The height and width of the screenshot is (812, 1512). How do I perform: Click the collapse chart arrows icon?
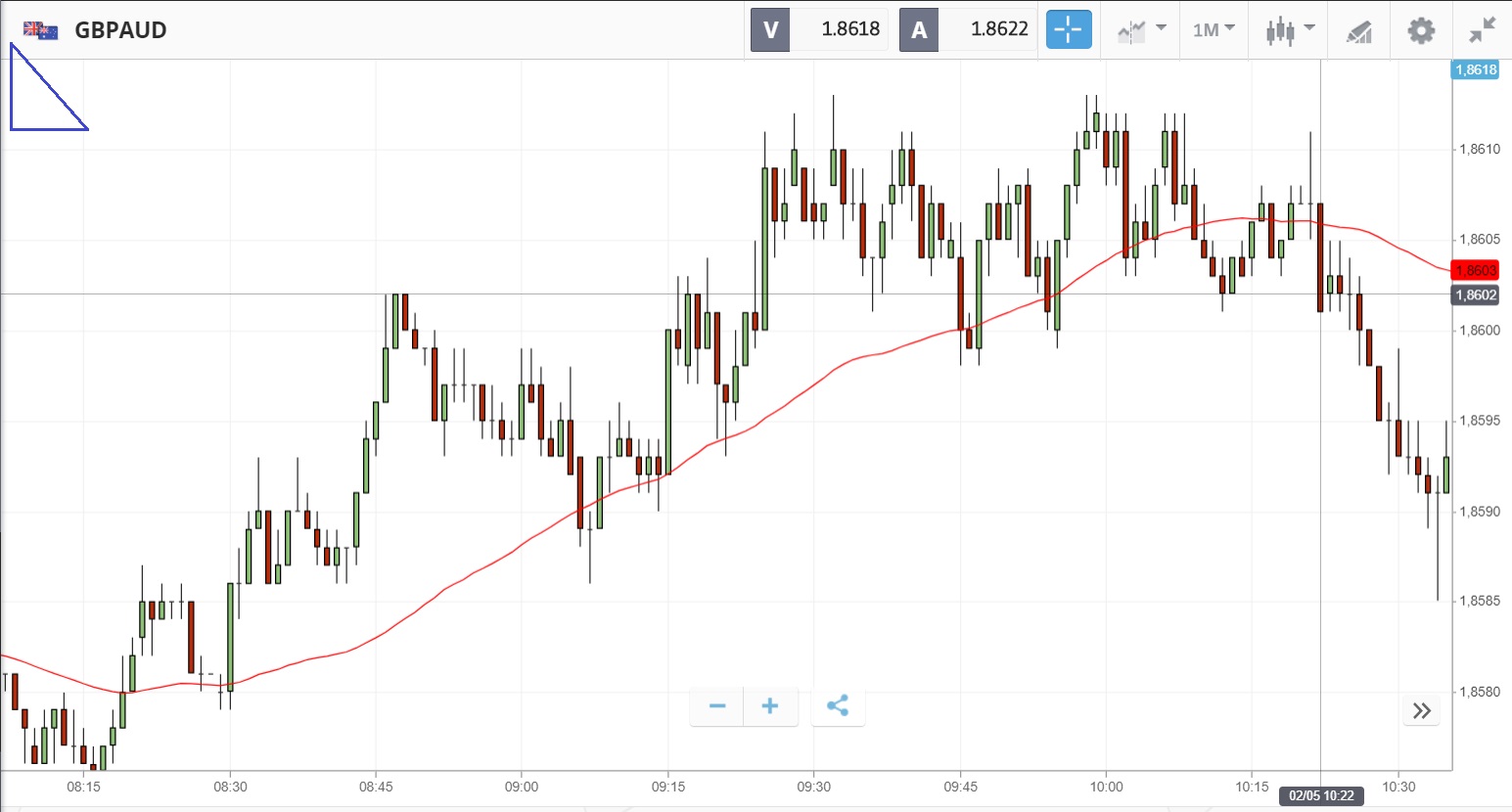(1483, 30)
